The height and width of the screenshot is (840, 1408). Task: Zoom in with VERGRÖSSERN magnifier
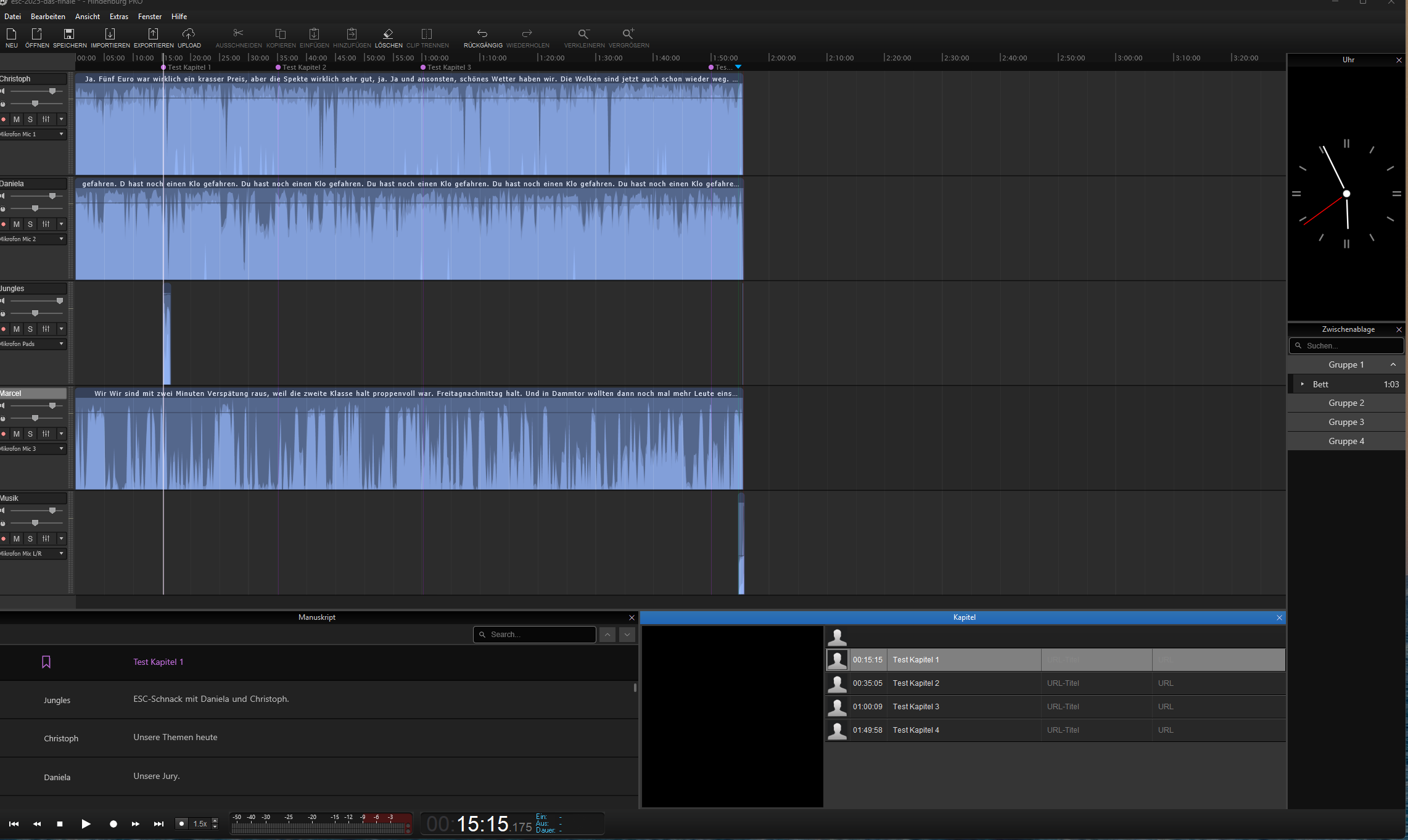tap(628, 34)
